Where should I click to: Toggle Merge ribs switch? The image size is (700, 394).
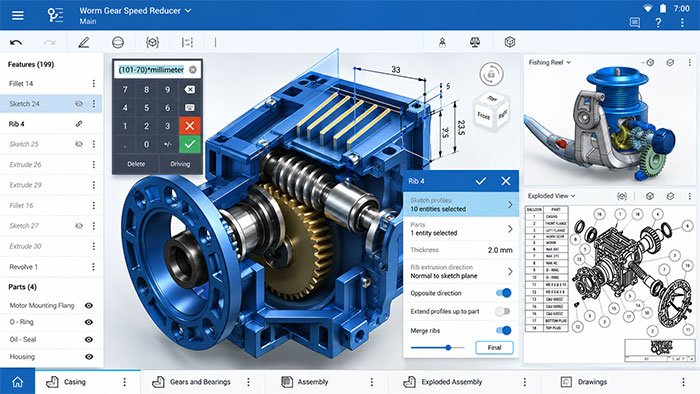(503, 330)
